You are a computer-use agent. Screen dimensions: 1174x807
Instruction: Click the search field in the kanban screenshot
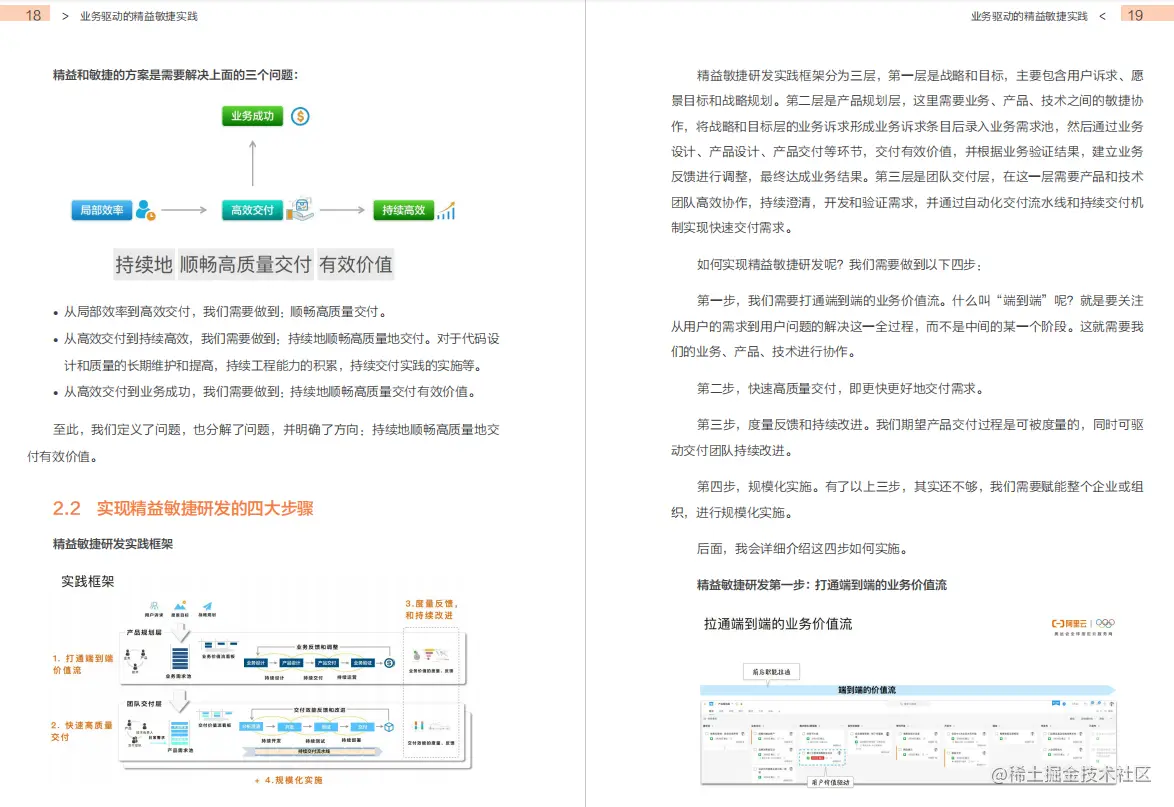(910, 704)
